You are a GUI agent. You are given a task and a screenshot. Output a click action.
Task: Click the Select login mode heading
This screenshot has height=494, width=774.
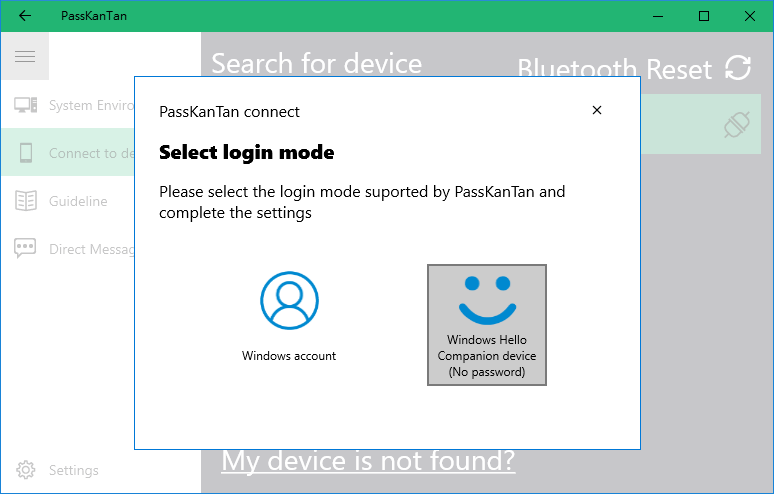(246, 152)
